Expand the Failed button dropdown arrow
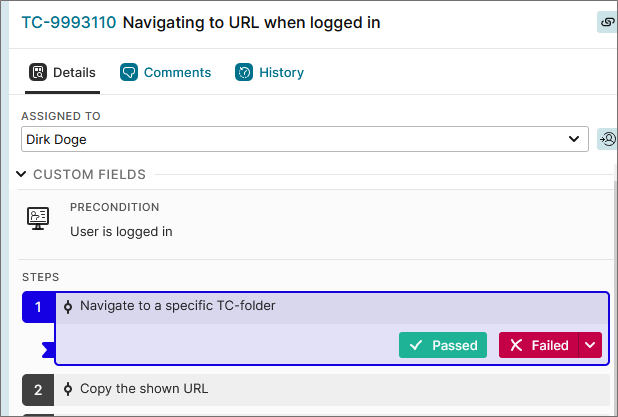 tap(590, 345)
